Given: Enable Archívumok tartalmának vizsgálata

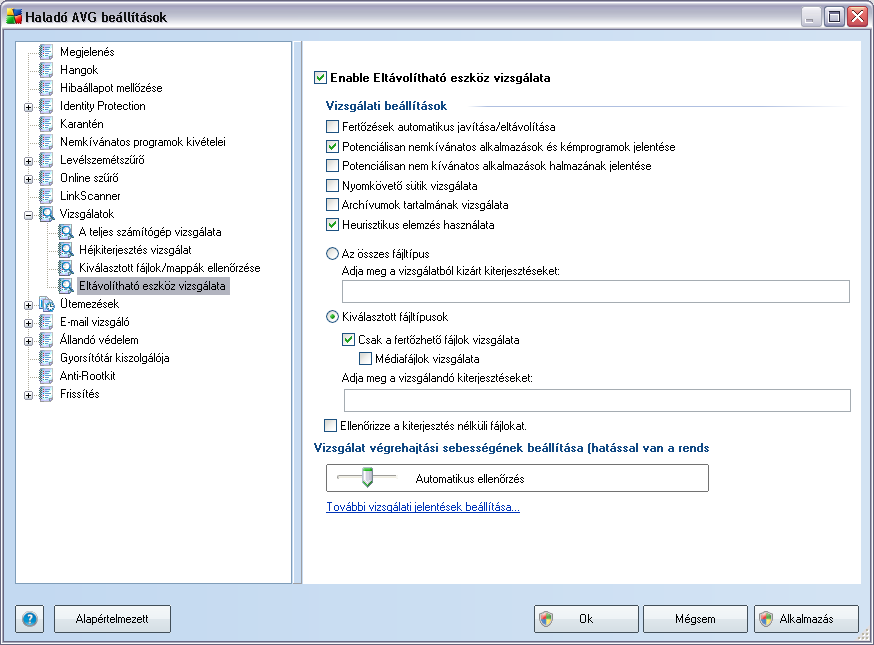Looking at the screenshot, I should 332,205.
